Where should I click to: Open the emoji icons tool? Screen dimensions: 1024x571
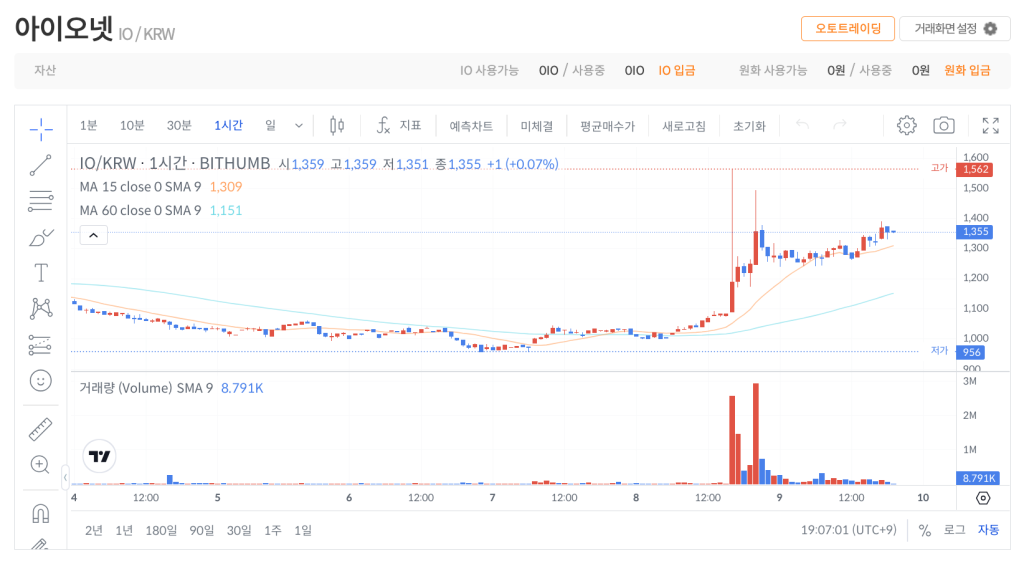click(40, 380)
